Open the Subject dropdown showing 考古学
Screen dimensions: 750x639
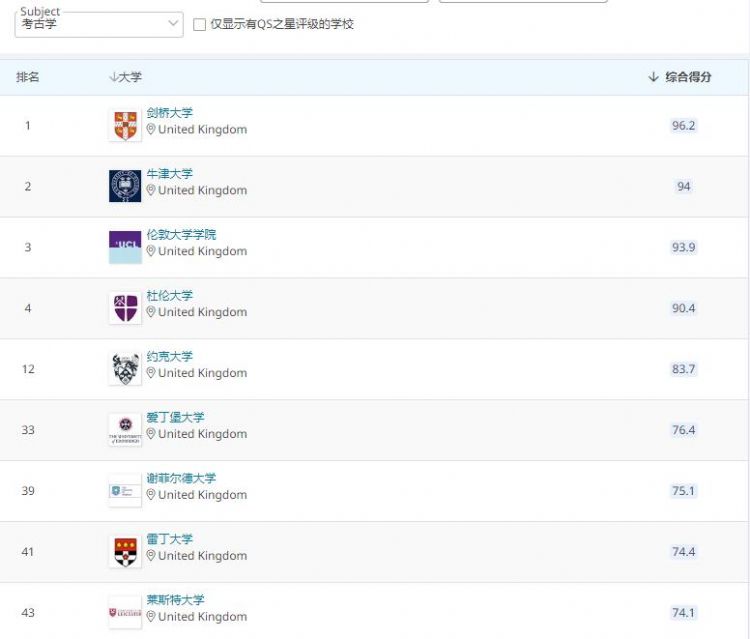99,24
